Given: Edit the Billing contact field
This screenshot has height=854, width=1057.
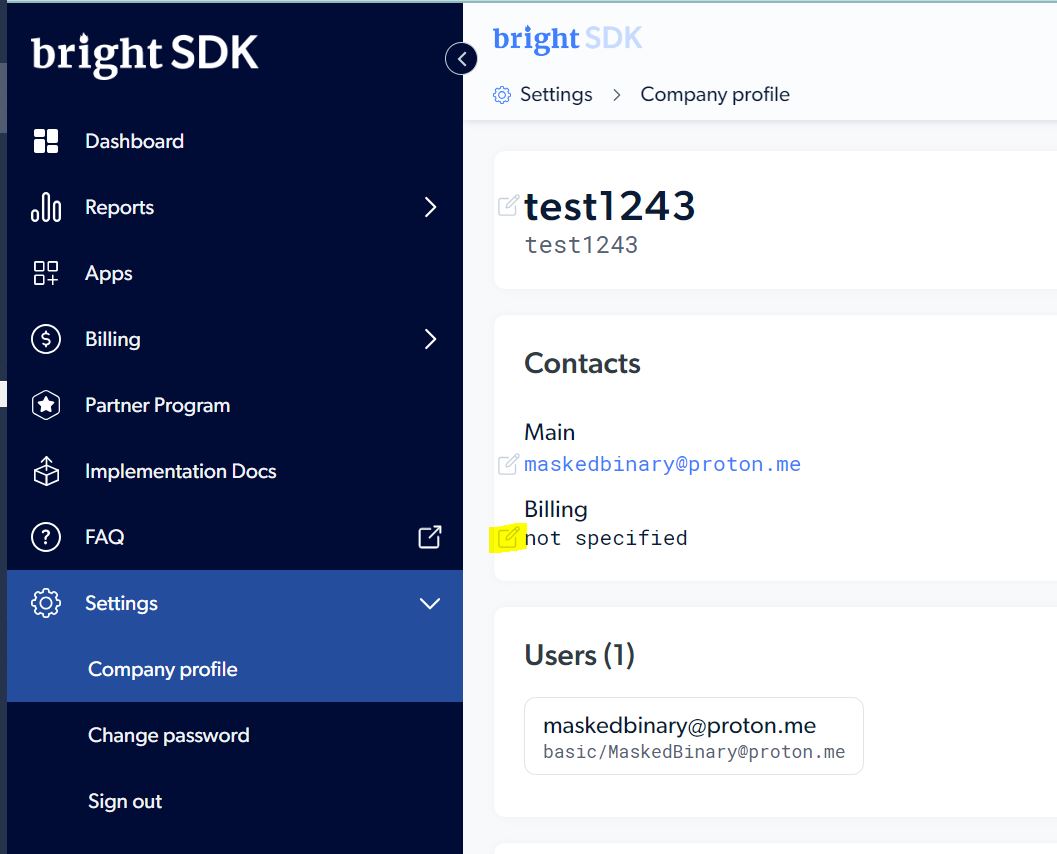Looking at the screenshot, I should [508, 538].
